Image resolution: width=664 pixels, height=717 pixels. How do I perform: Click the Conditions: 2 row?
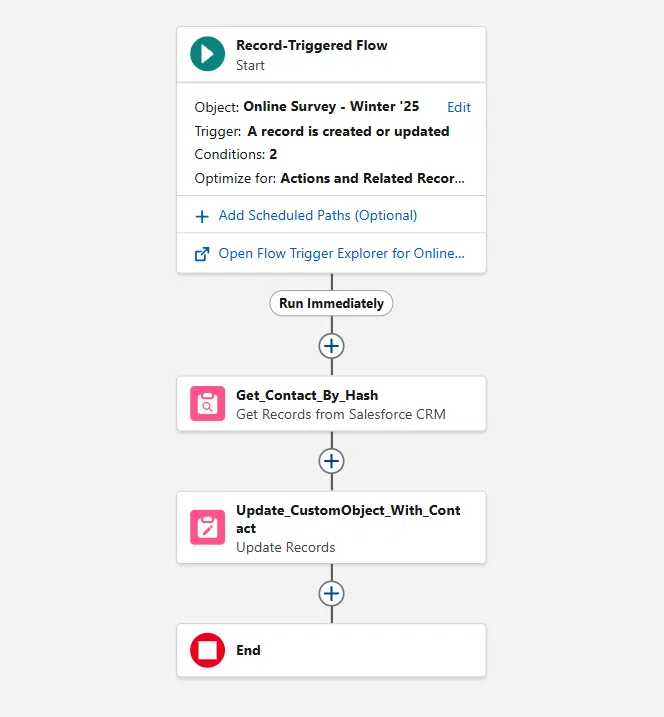[x=236, y=154]
